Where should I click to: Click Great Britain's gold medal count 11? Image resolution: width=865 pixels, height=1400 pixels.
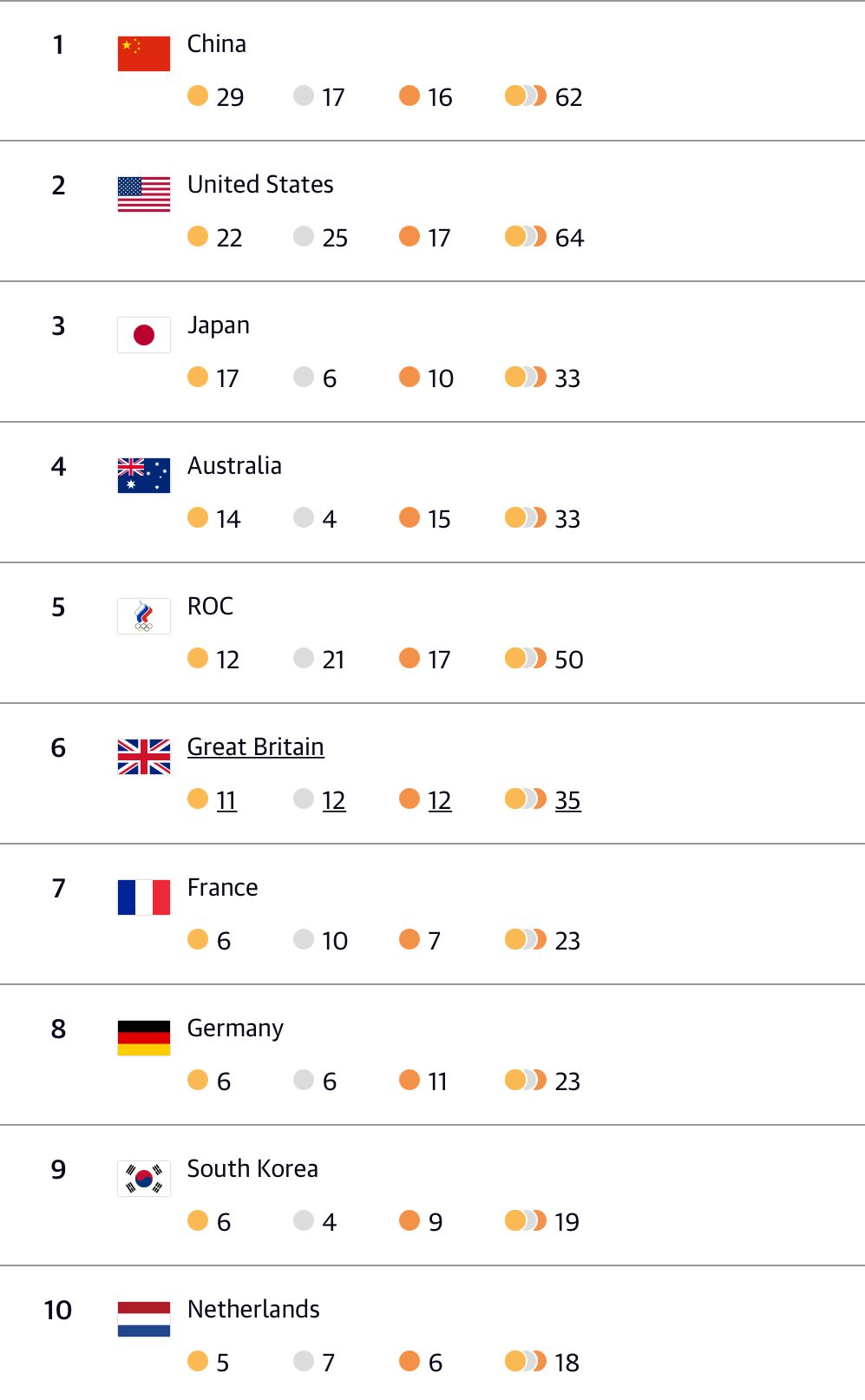[226, 800]
